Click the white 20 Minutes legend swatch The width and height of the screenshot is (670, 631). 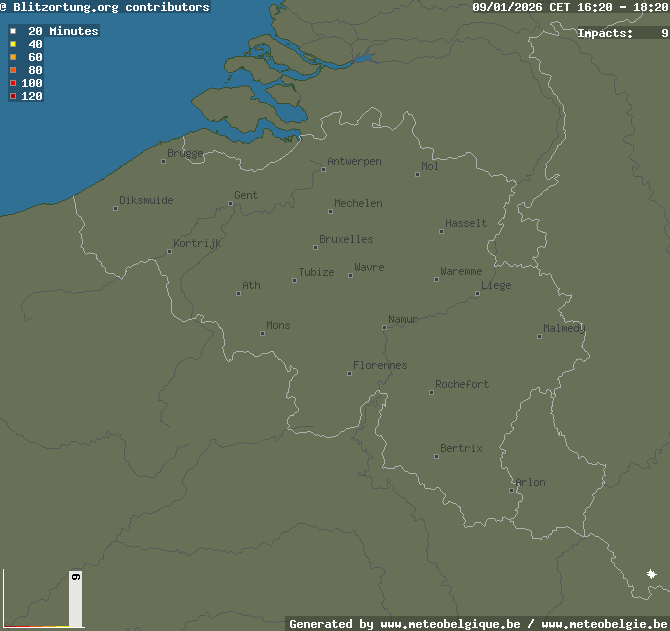[13, 31]
